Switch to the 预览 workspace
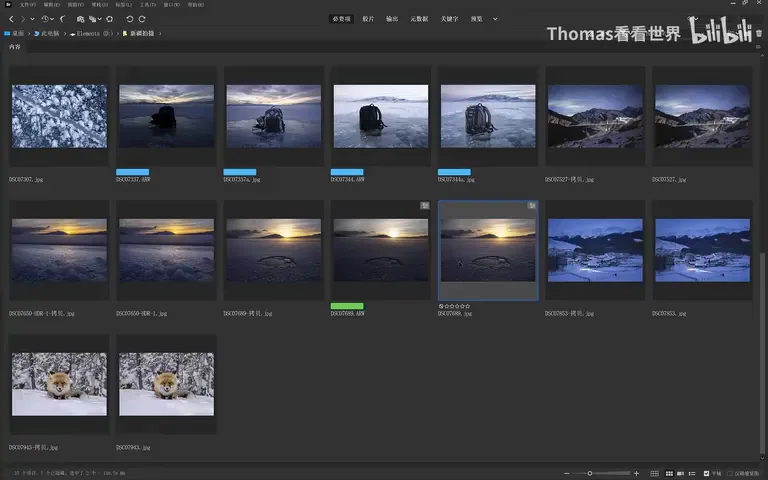Image resolution: width=768 pixels, height=480 pixels. point(476,19)
